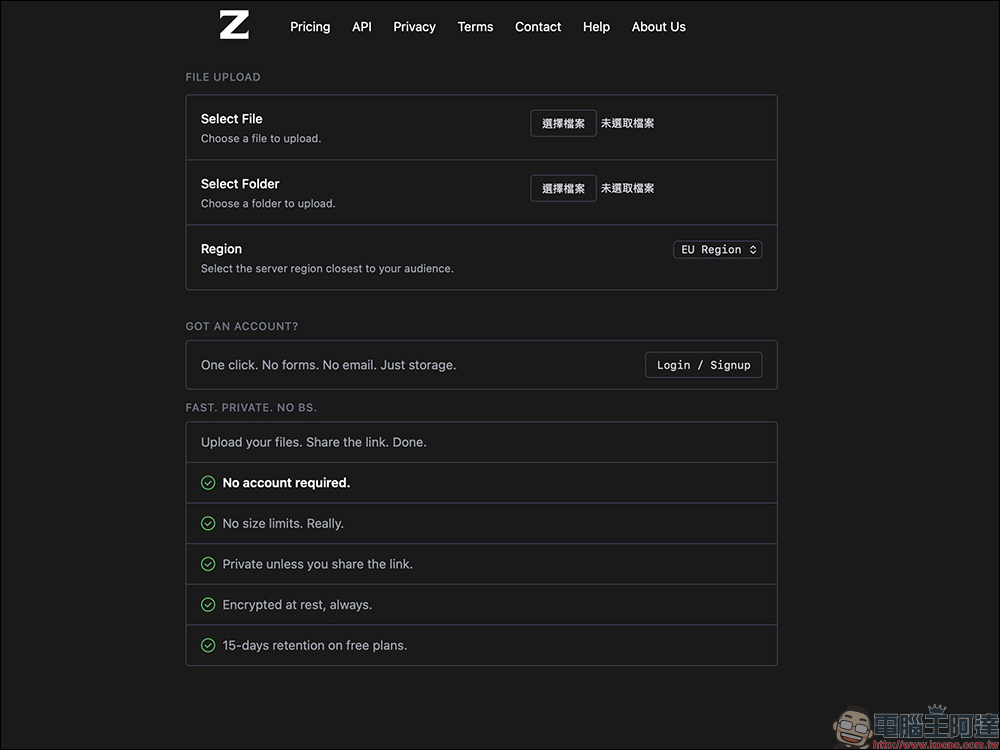The image size is (1000, 750).
Task: Open the Terms page
Action: (x=475, y=27)
